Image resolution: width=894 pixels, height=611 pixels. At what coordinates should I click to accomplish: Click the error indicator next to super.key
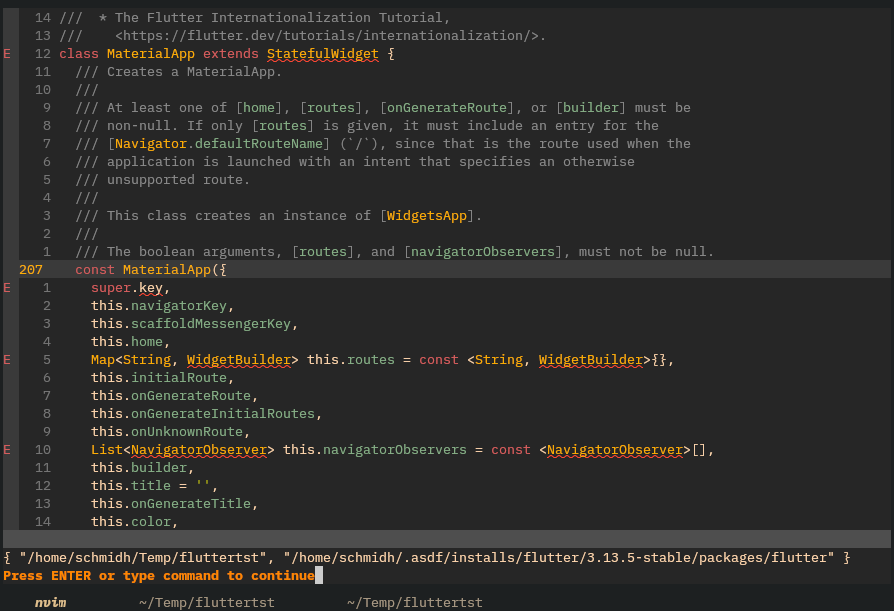[x=6, y=287]
